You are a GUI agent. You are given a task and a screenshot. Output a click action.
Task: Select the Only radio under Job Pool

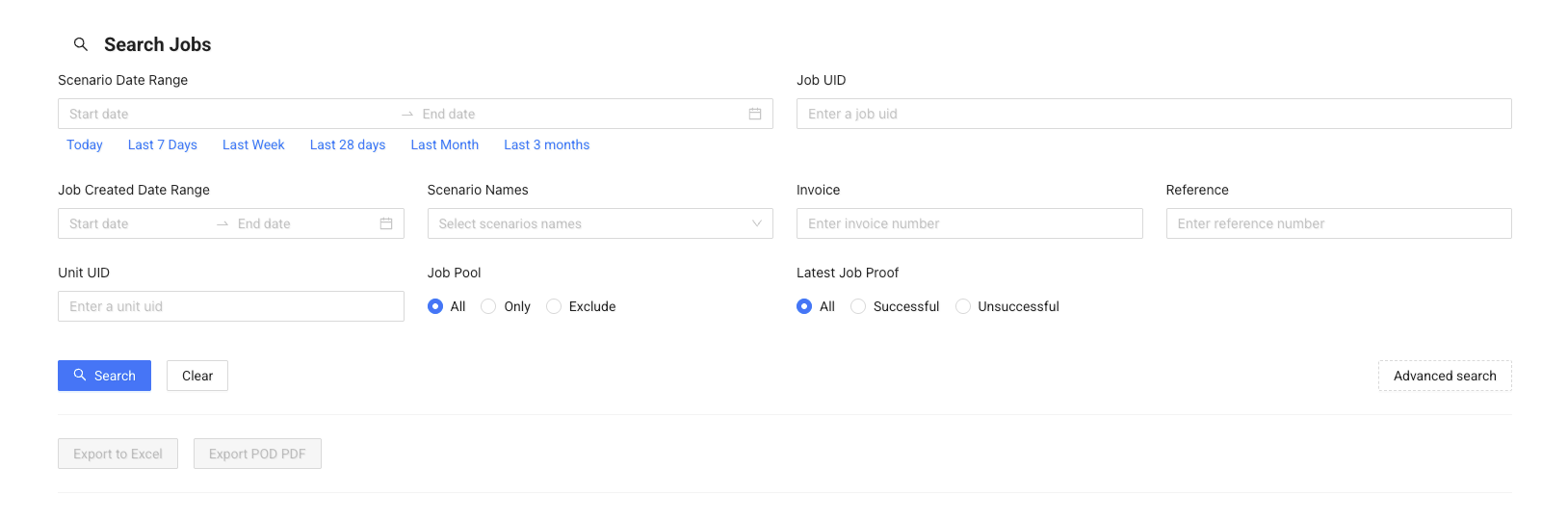tap(488, 306)
